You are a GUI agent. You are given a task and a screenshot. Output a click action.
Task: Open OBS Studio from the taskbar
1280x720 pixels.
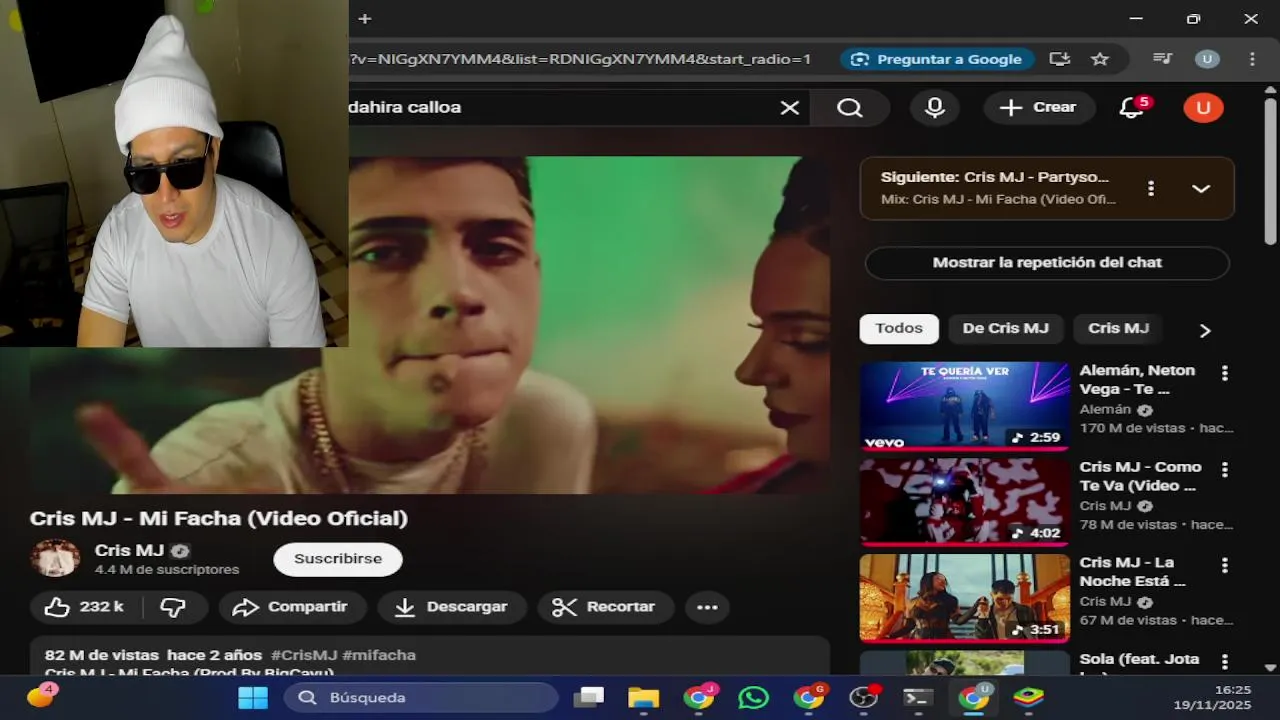[863, 697]
